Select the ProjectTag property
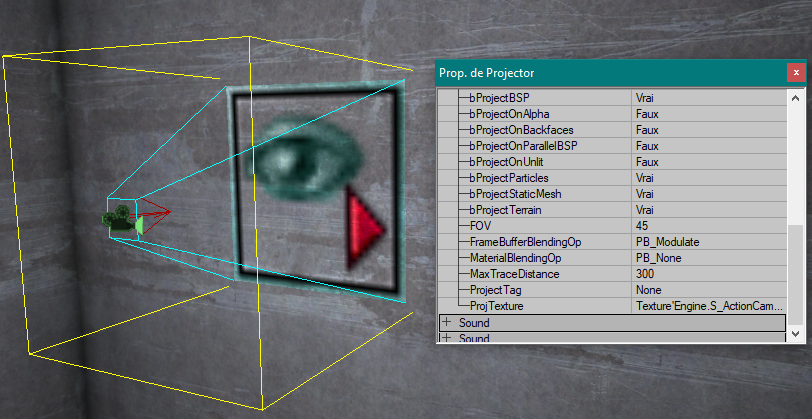Viewport: 812px width, 419px height. click(495, 290)
